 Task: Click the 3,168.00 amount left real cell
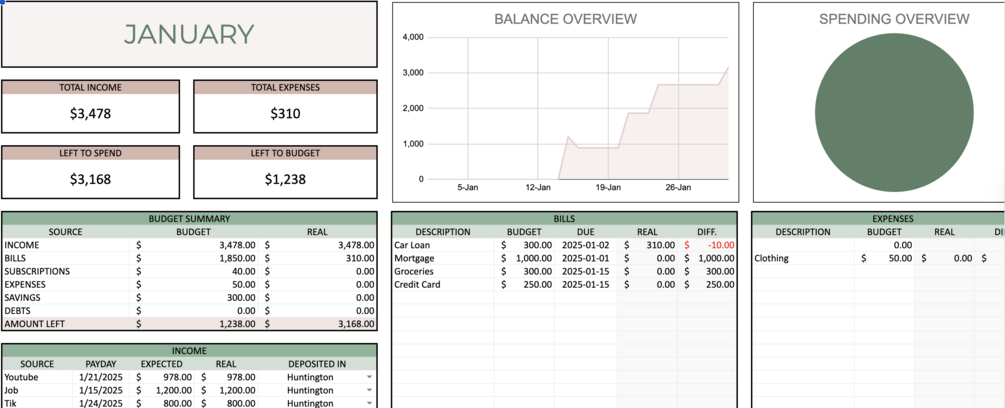tap(318, 324)
